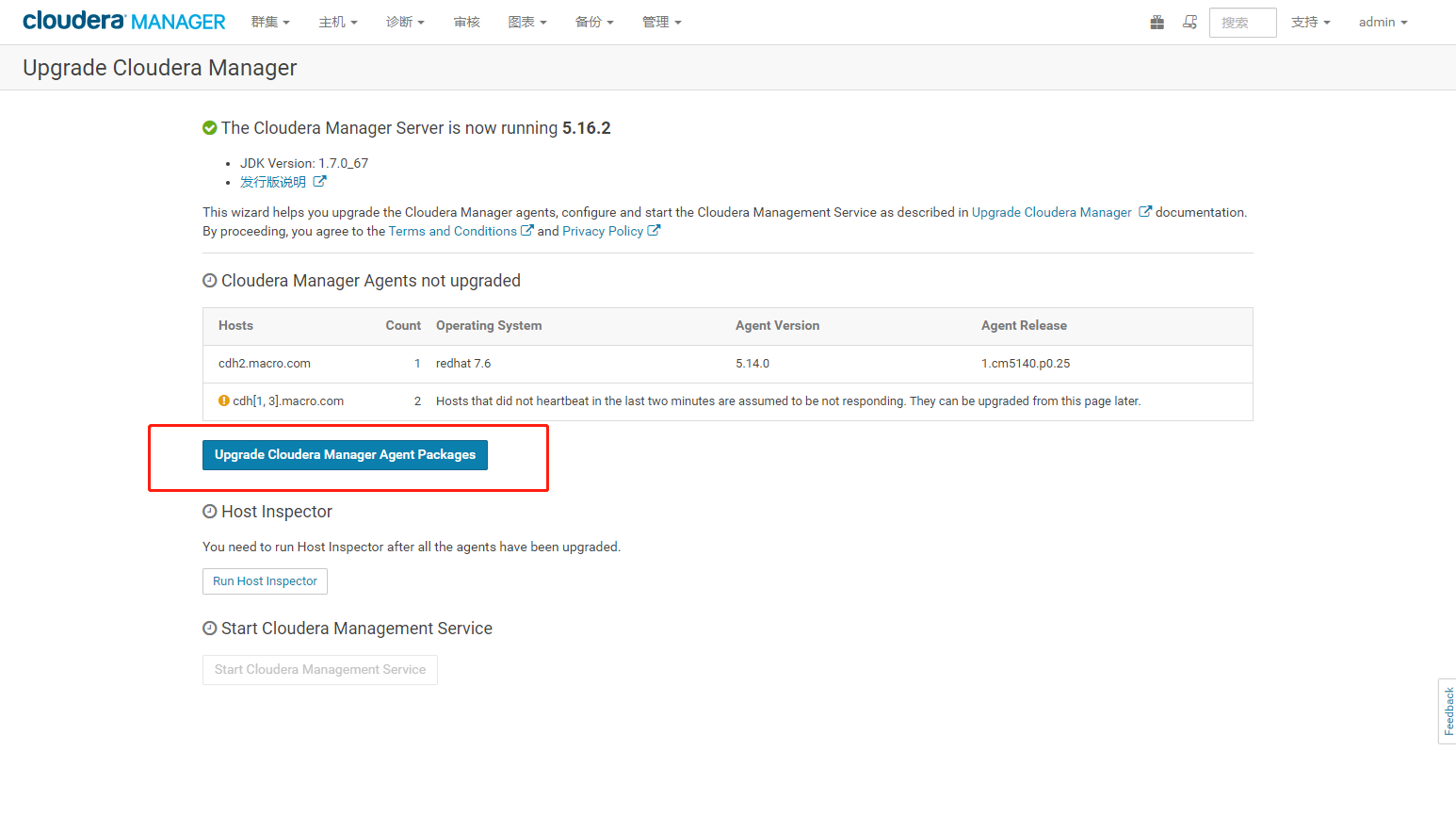The image size is (1456, 817).
Task: Click the Hosts column header
Action: coord(235,325)
